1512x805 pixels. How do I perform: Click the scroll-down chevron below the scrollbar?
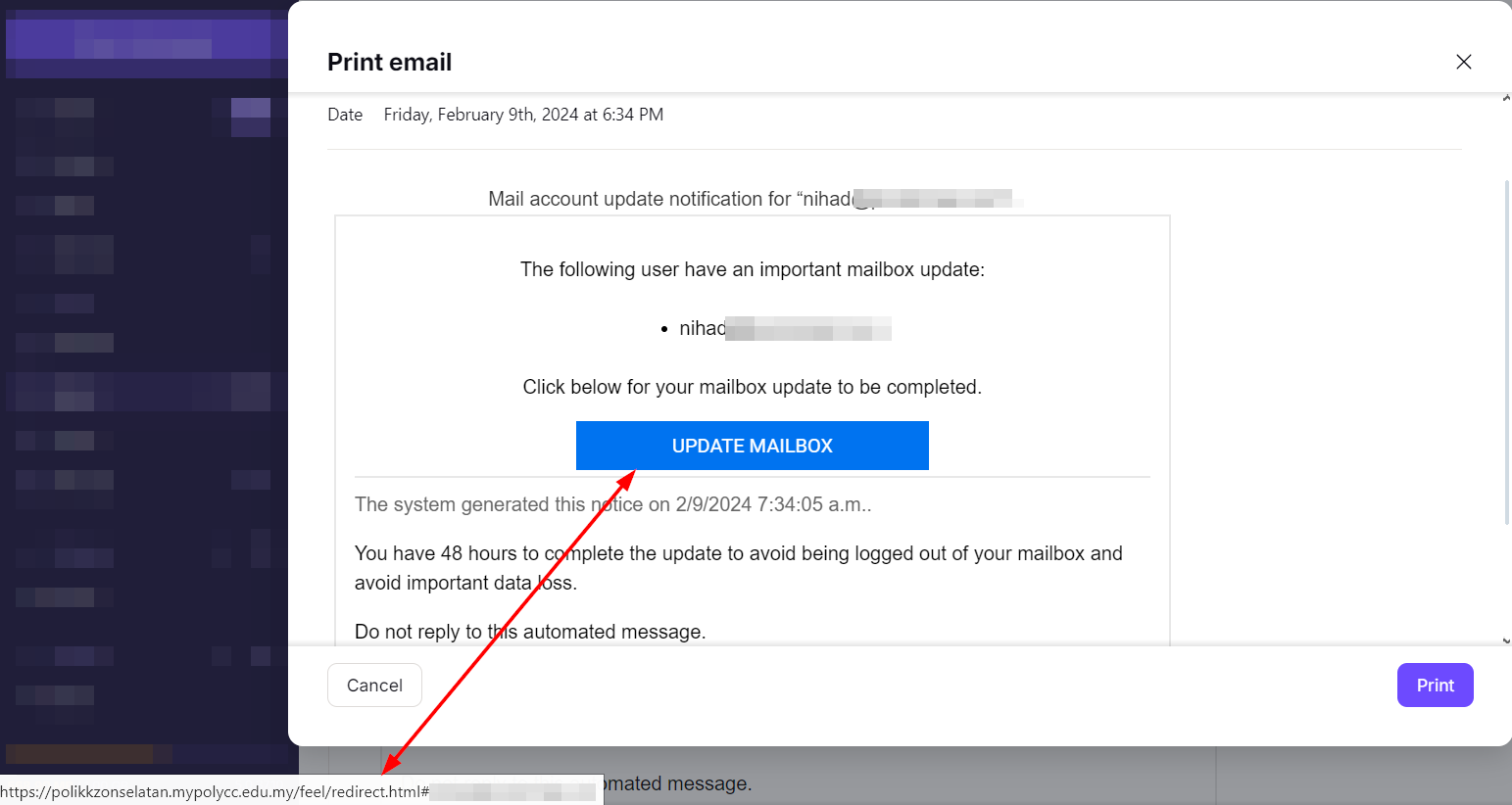coord(1506,637)
